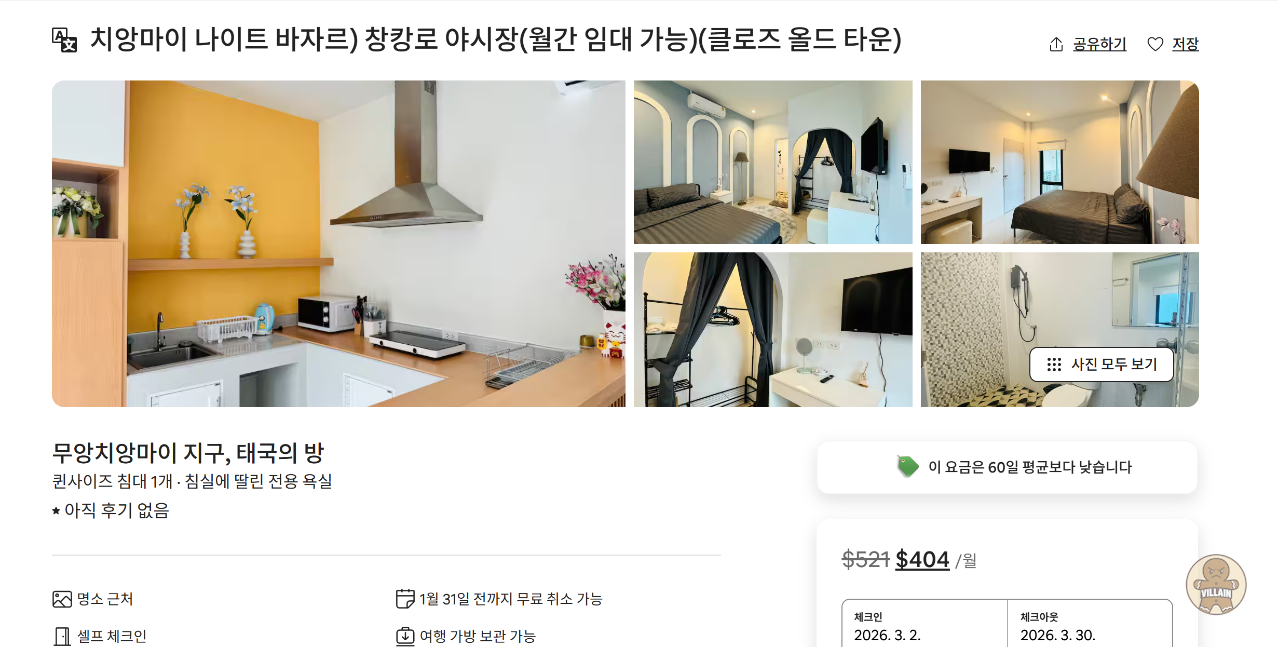
Task: Open the 체크인 date field 2026. 3. 2.
Action: [924, 626]
